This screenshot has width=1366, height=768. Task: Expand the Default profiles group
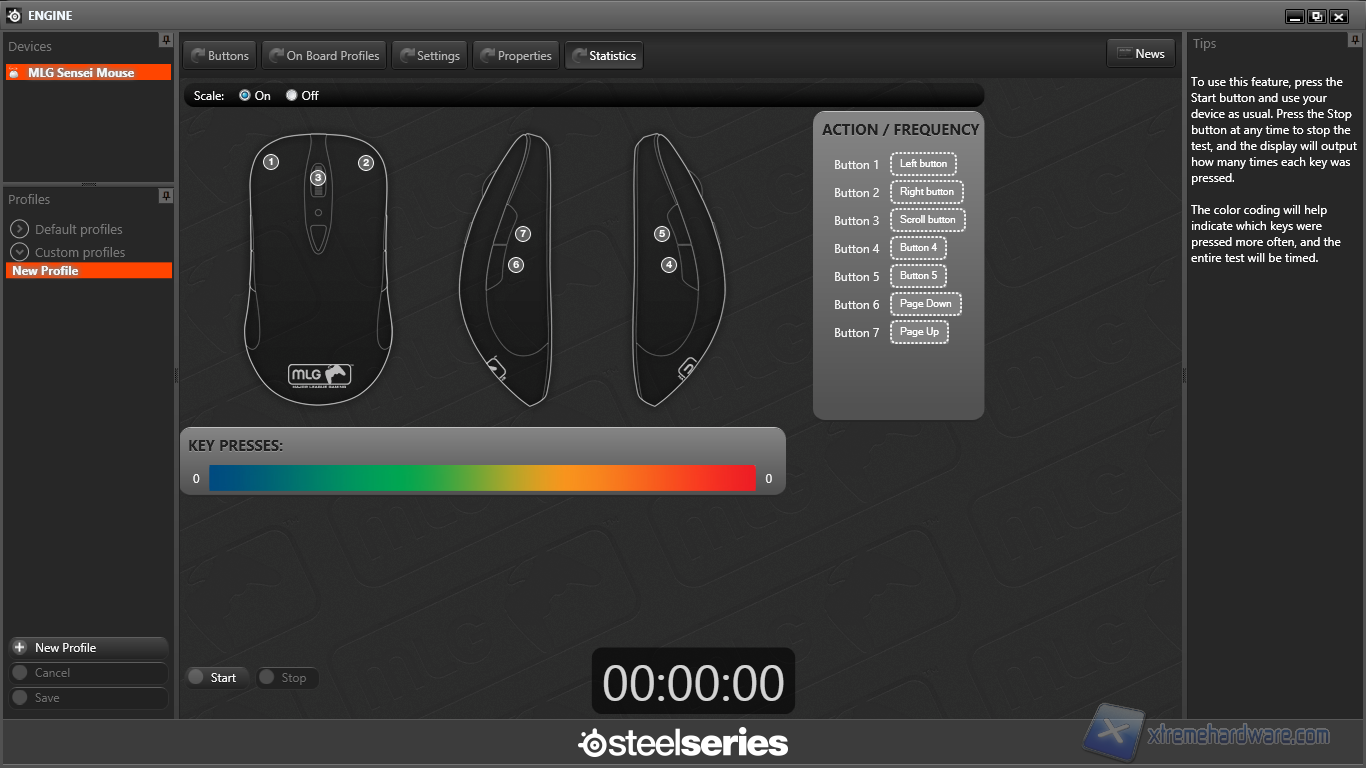coord(19,229)
